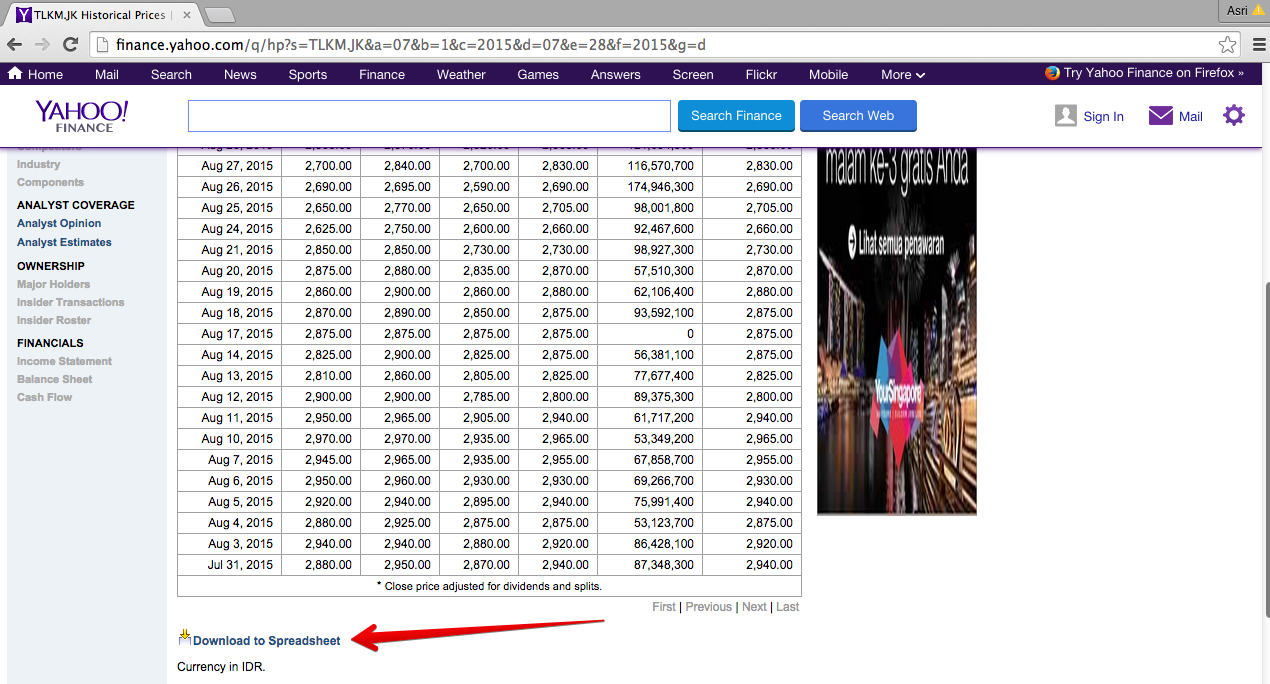The image size is (1270, 684).
Task: Bookmark the page with the star icon
Action: click(x=1227, y=44)
